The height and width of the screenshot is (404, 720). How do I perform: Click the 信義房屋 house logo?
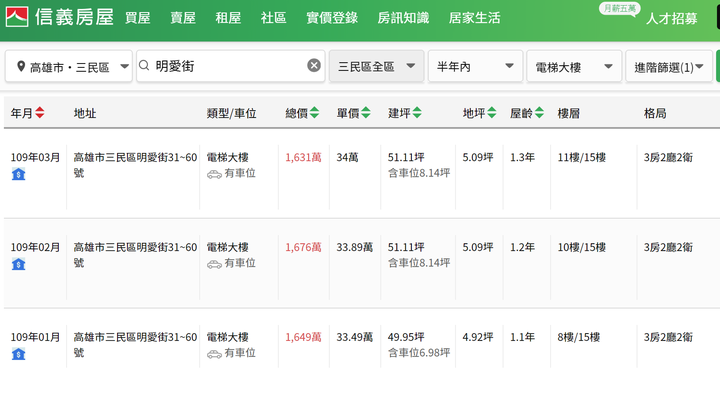coord(17,17)
